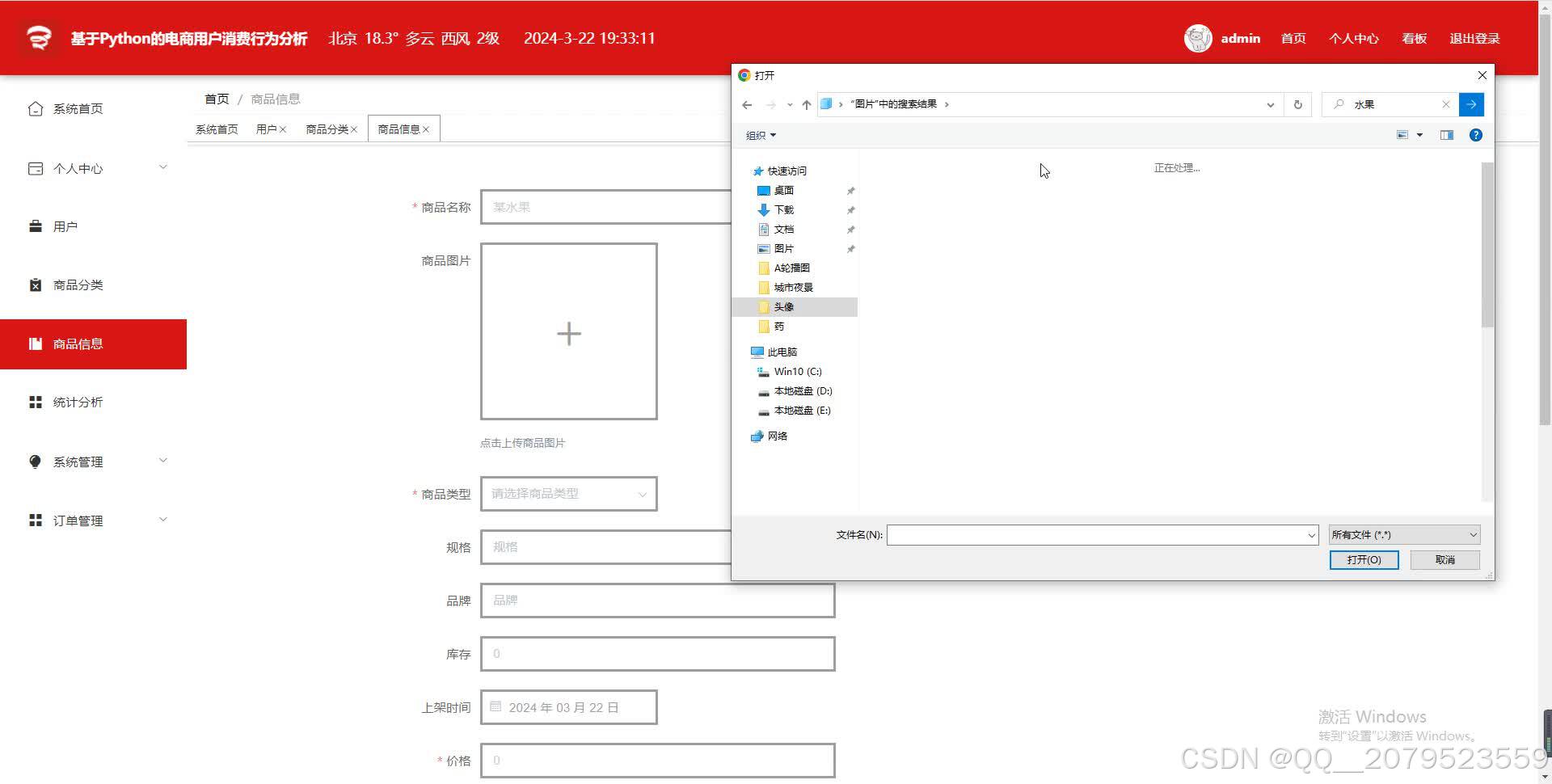Switch to the 商品分类 tab
This screenshot has width=1552, height=784.
click(327, 129)
